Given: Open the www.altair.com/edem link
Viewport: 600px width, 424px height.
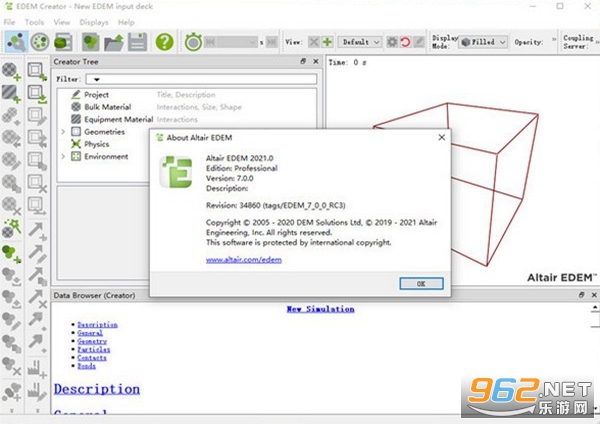Looking at the screenshot, I should [244, 260].
